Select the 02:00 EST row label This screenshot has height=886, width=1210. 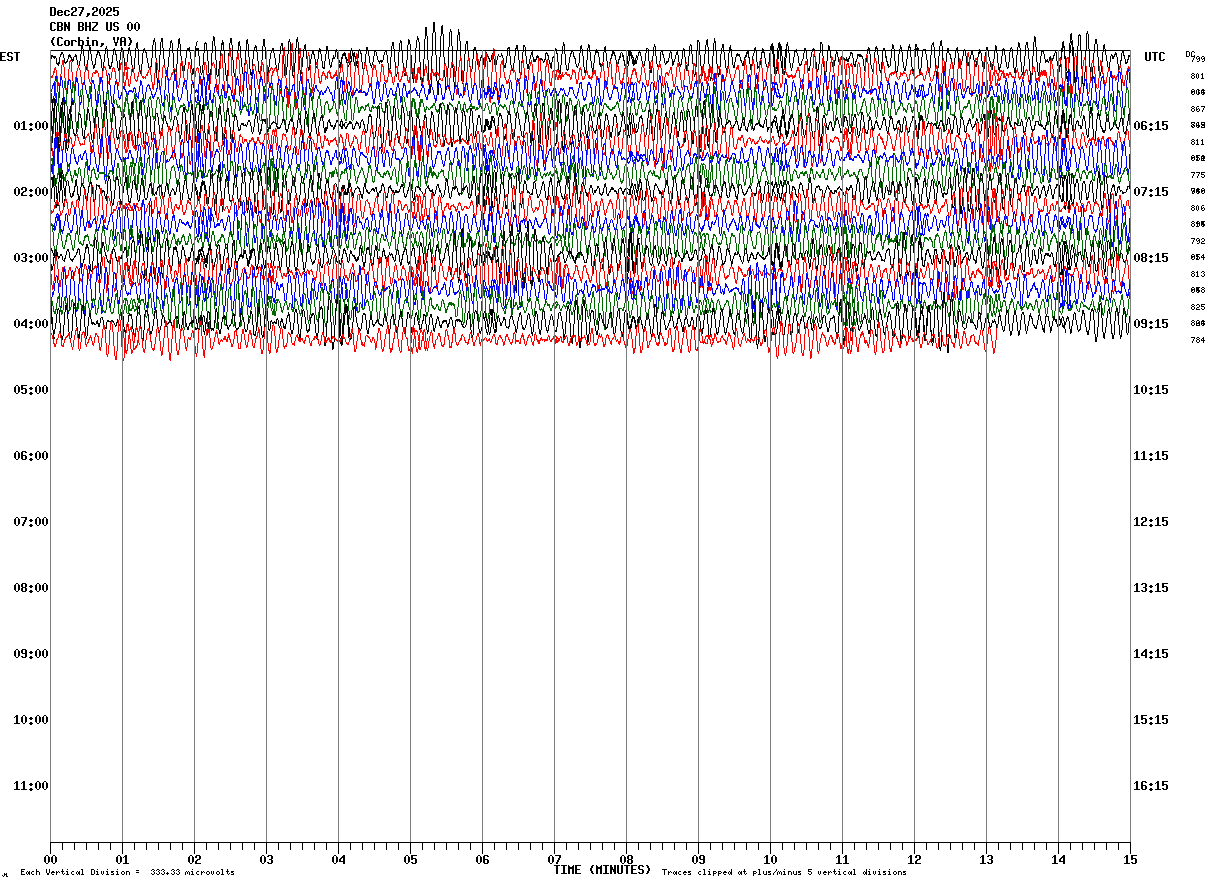(31, 192)
